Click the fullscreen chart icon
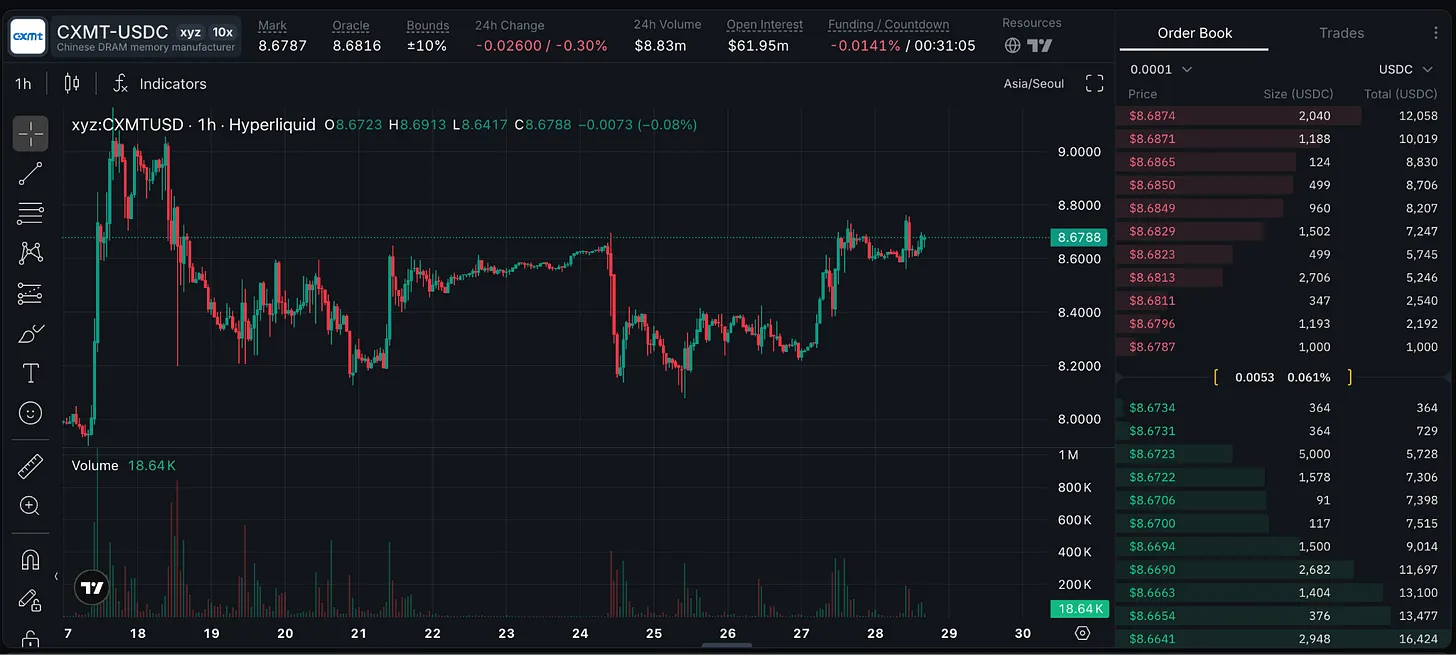Screen dimensions: 1456x655 [1094, 84]
